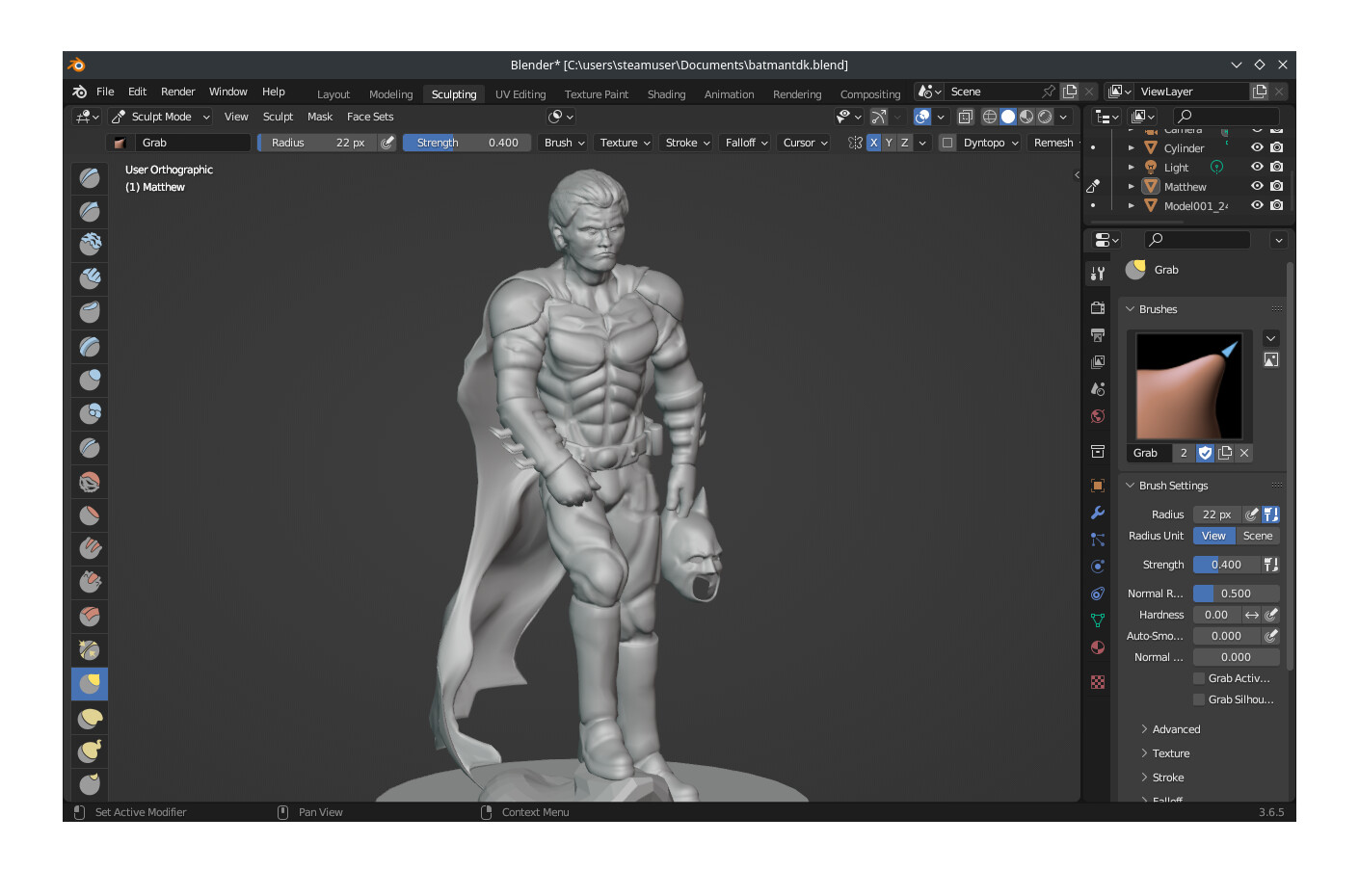Viewport: 1359px width, 896px height.
Task: Select the Scrape brush tool
Action: click(90, 582)
